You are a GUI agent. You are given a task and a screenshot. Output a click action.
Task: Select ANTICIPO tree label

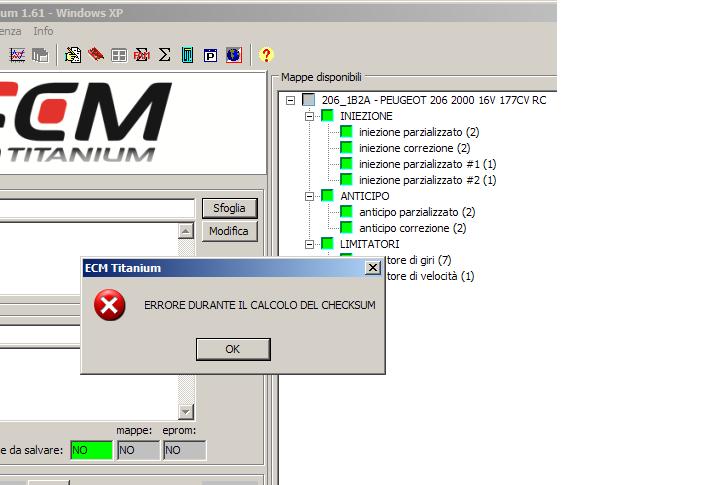(365, 196)
